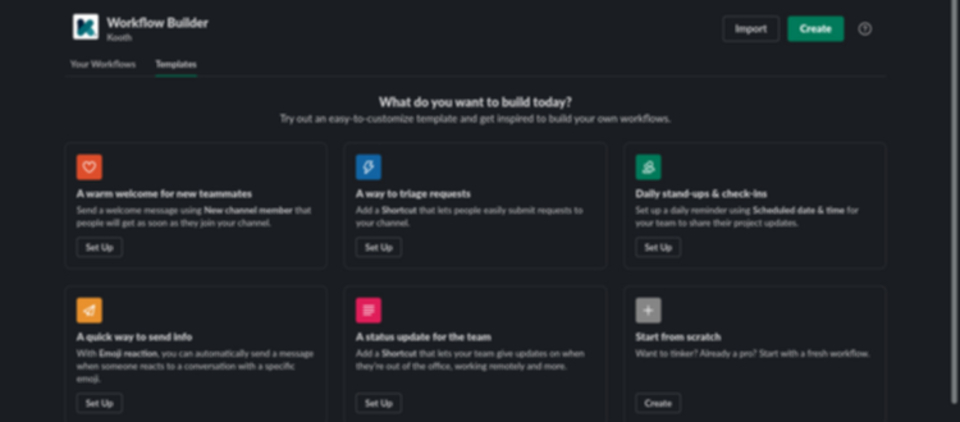960x422 pixels.
Task: Click the vertical scrollbar on the right edge
Action: click(x=954, y=202)
